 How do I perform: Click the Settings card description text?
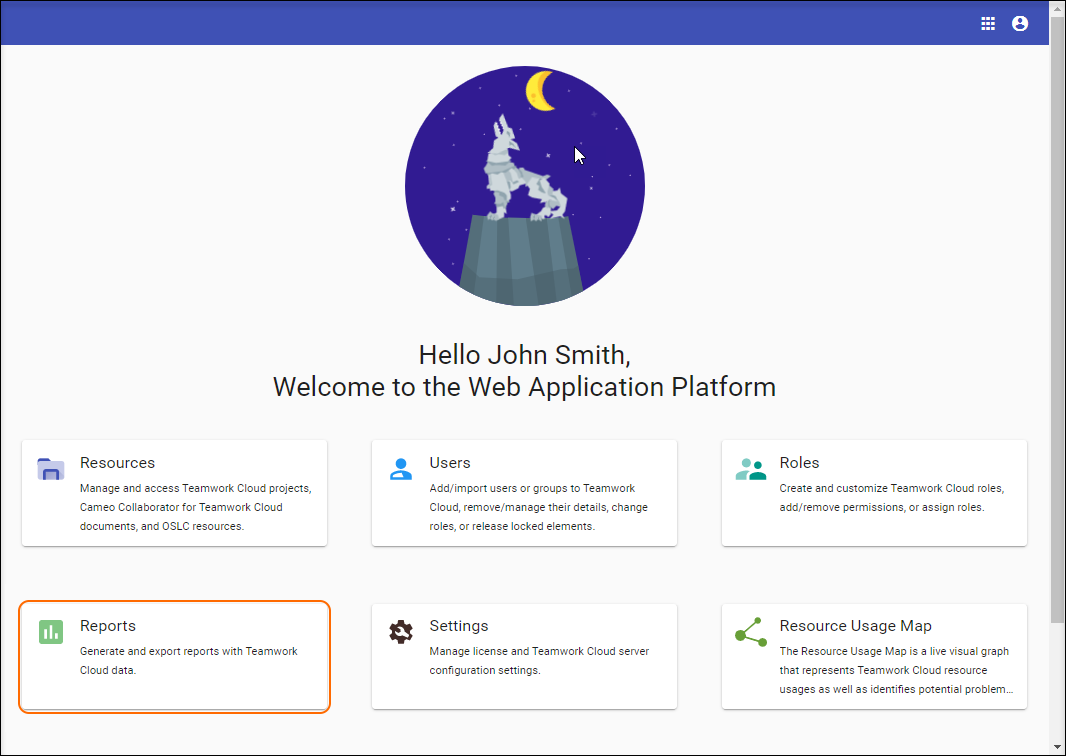539,661
